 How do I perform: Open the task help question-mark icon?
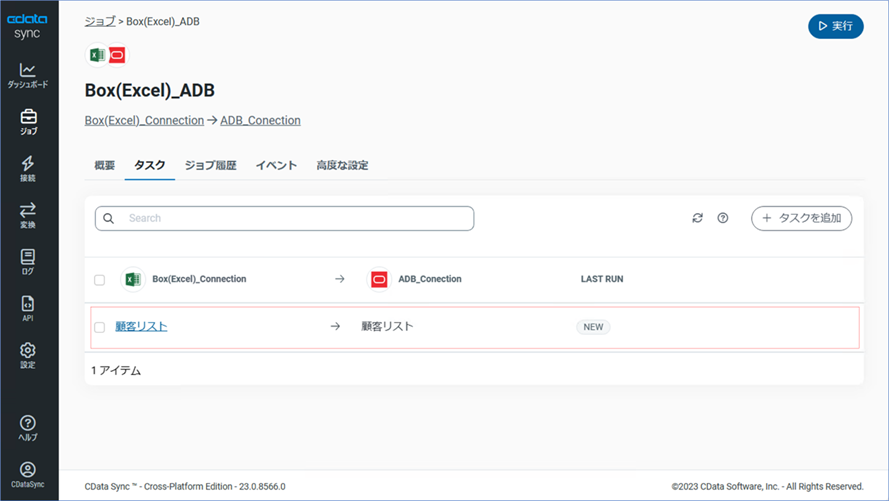tap(722, 218)
